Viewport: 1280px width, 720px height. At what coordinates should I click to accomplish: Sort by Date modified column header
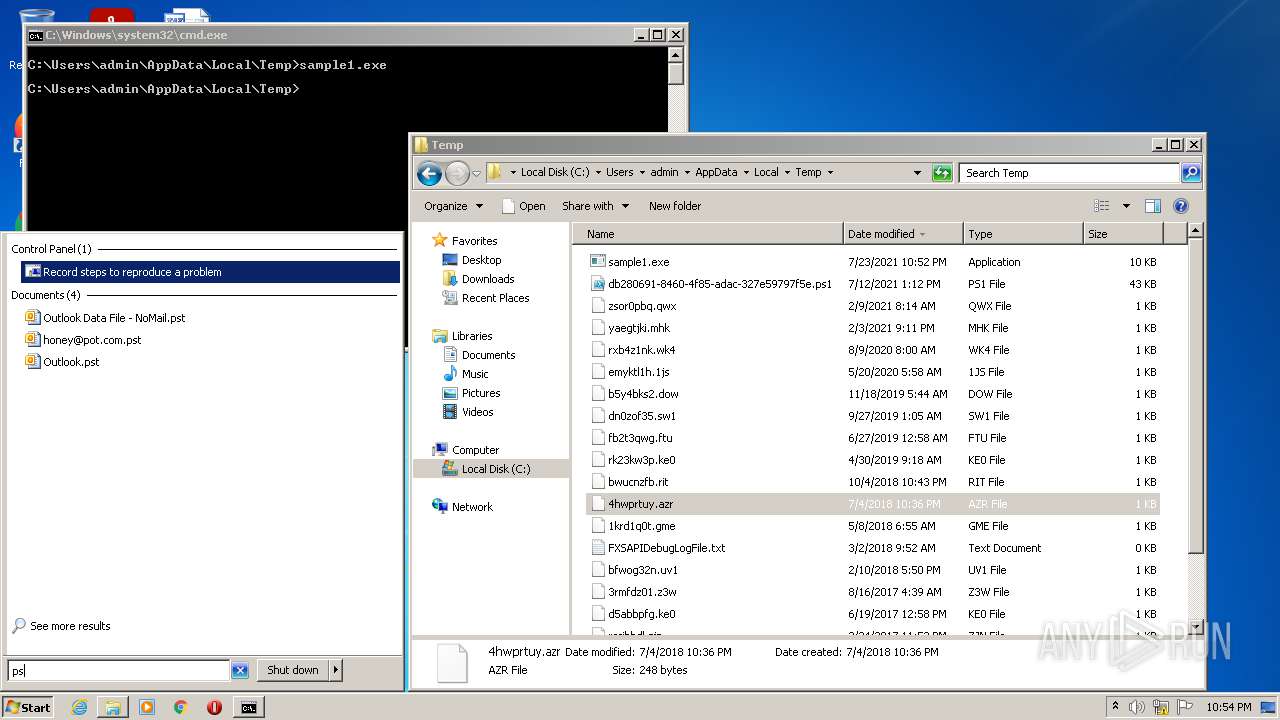pos(903,234)
